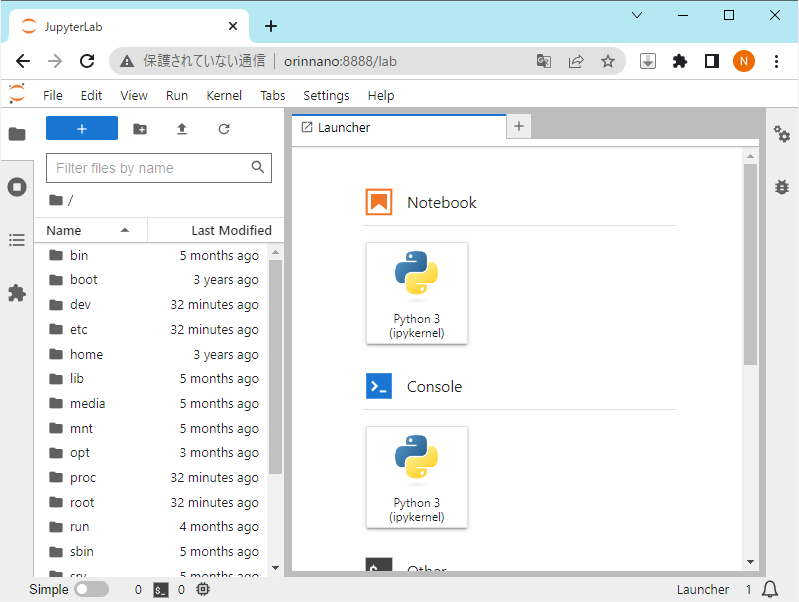
Task: Add a new tab beside Launcher
Action: pos(519,127)
